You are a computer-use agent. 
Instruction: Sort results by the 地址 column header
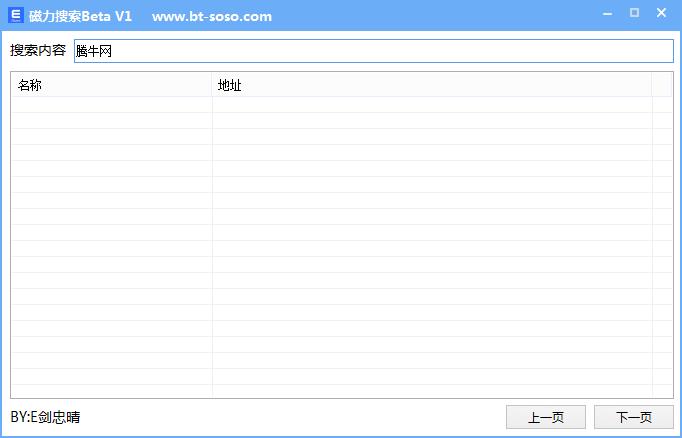pyautogui.click(x=431, y=85)
